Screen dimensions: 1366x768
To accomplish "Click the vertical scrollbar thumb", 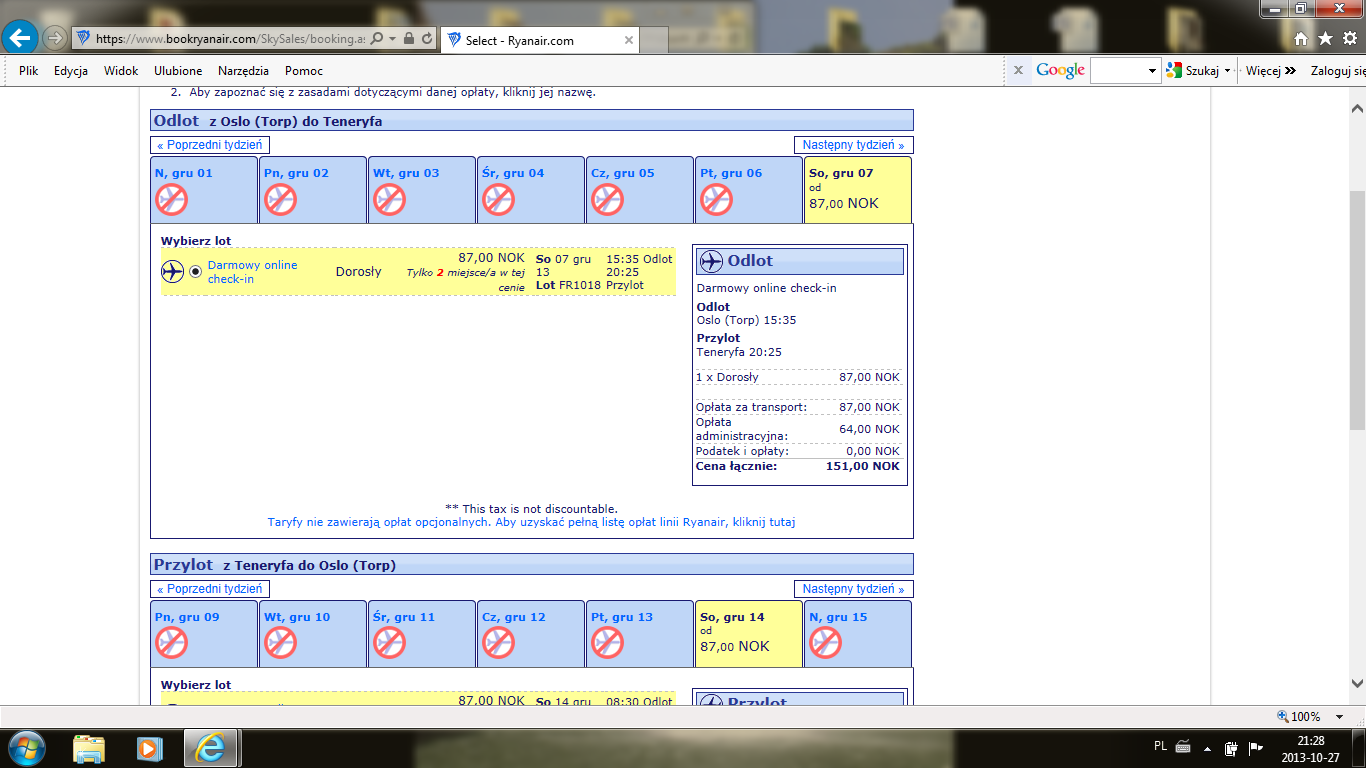I will [x=1357, y=310].
